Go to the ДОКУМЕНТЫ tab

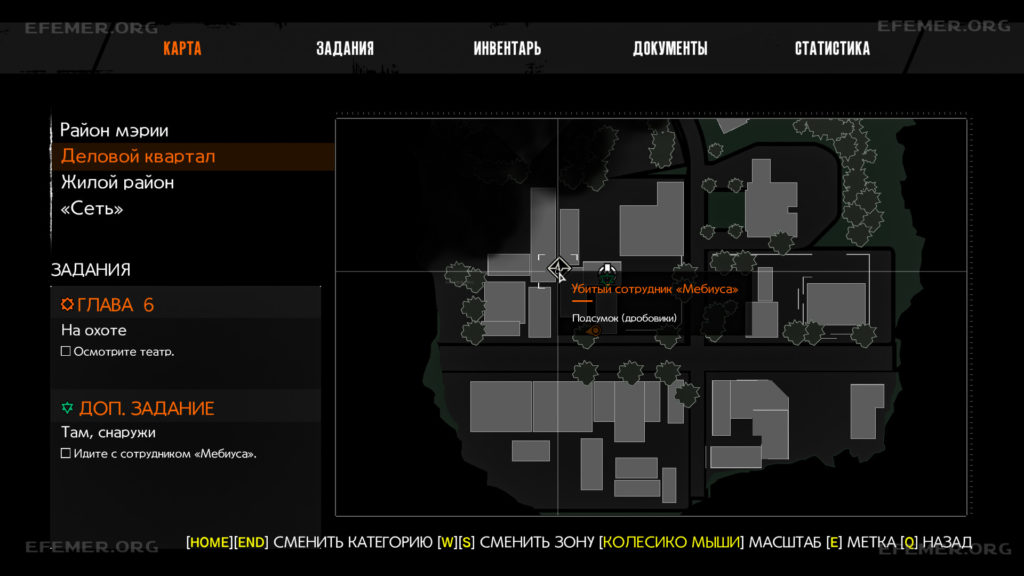click(670, 48)
